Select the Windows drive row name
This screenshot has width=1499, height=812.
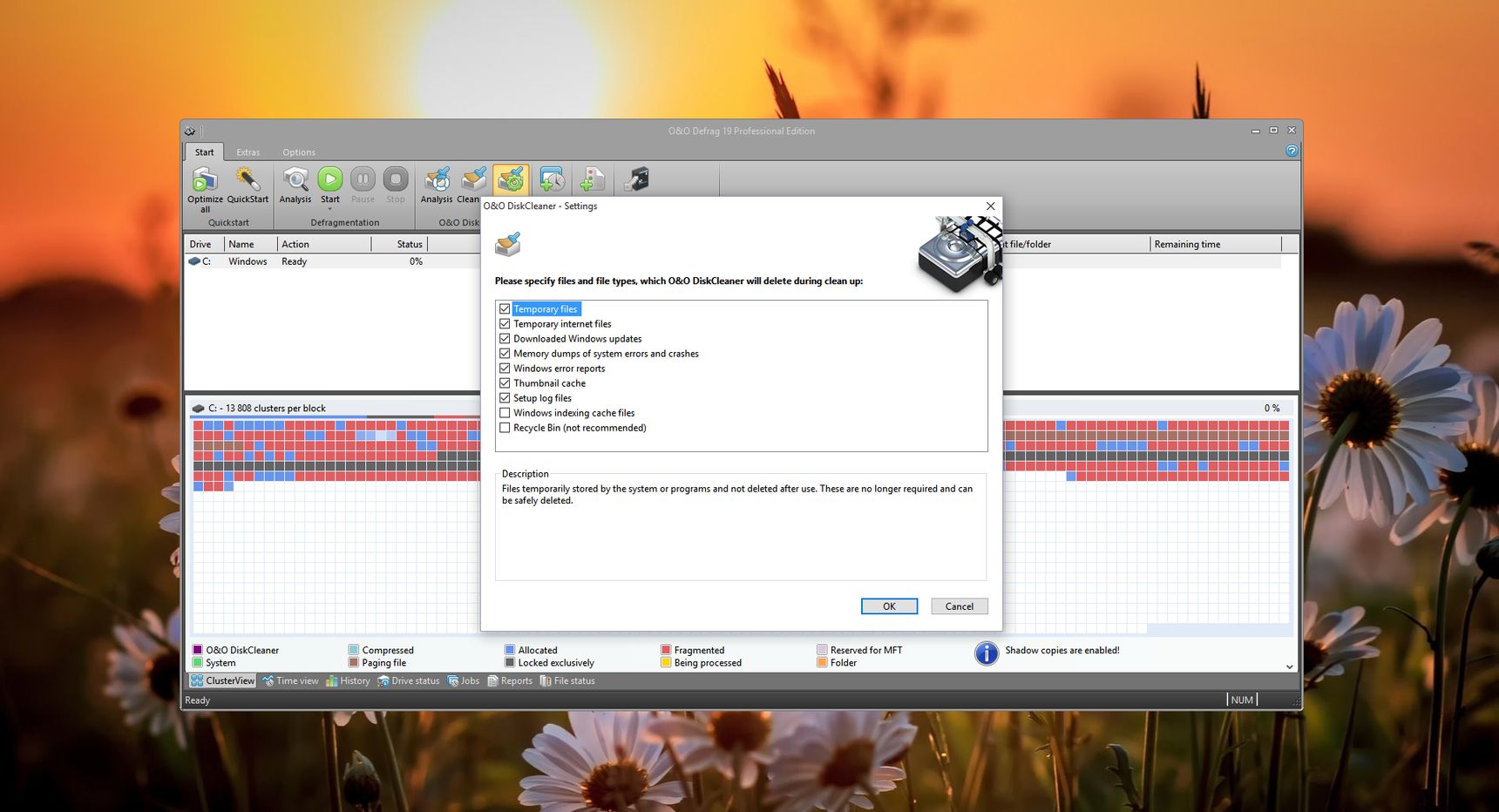click(x=248, y=261)
